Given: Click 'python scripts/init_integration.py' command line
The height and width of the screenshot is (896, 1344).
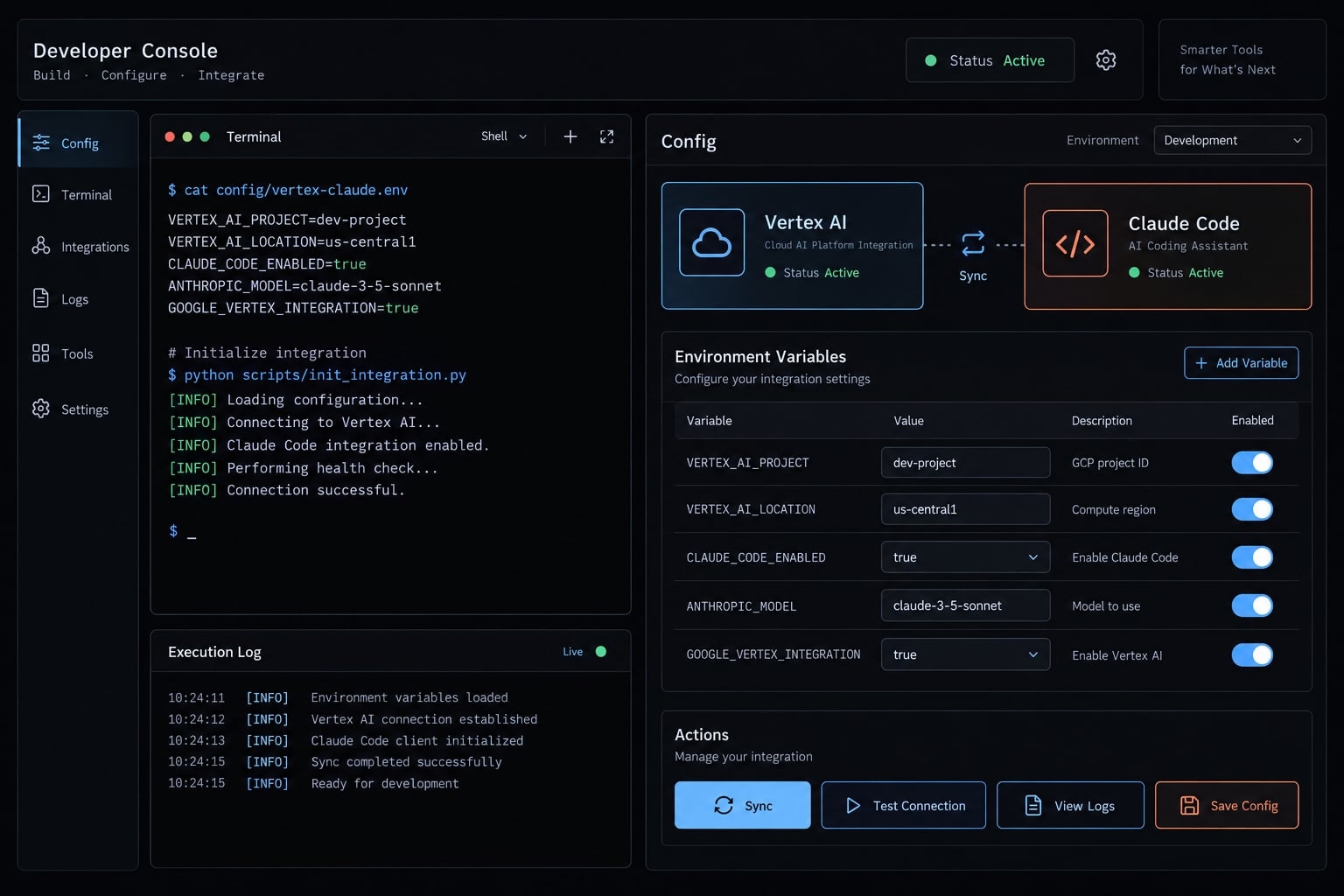Looking at the screenshot, I should pos(317,374).
